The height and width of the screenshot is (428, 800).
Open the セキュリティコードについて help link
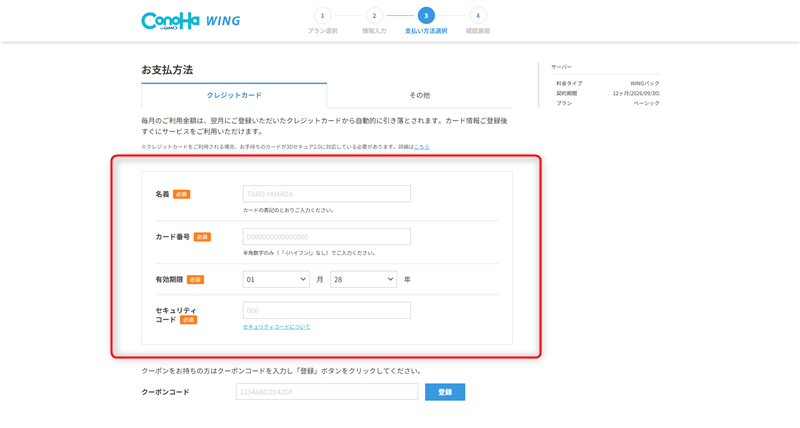pos(276,327)
